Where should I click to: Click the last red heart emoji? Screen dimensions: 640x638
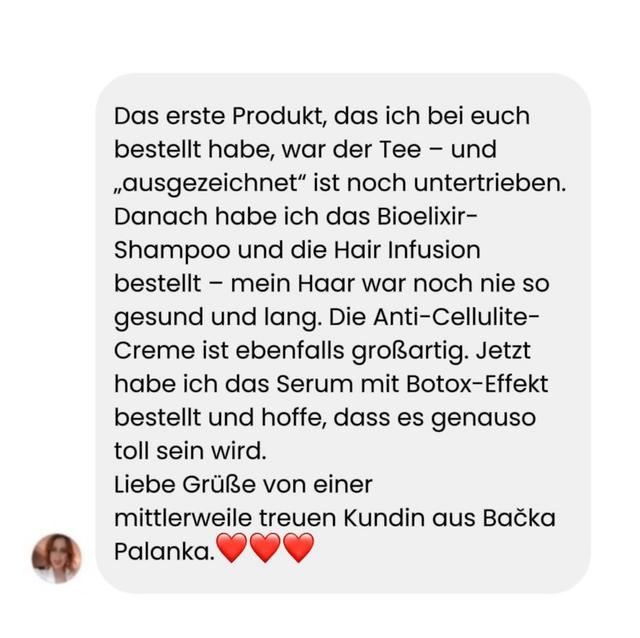[298, 548]
